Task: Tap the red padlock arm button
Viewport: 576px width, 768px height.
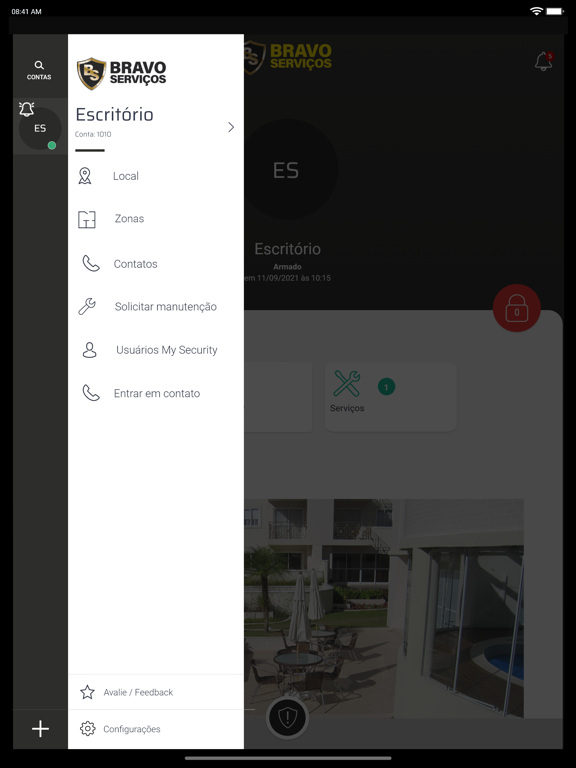Action: 517,308
